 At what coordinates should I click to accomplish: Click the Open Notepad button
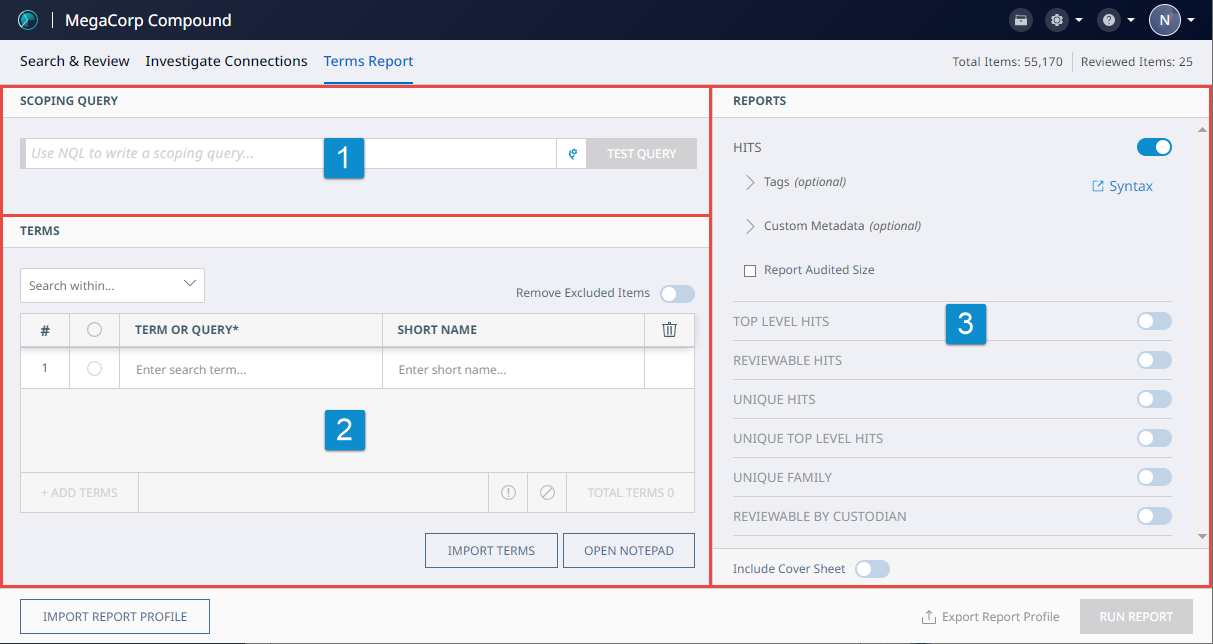(629, 550)
